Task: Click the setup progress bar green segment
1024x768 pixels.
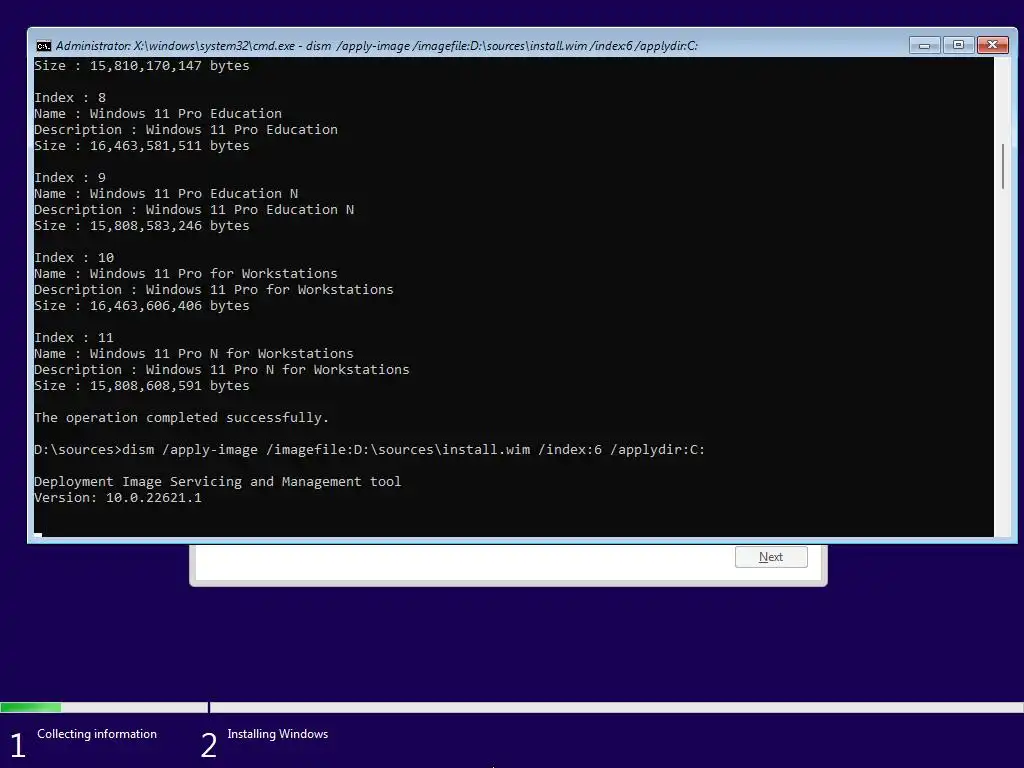Action: tap(31, 707)
